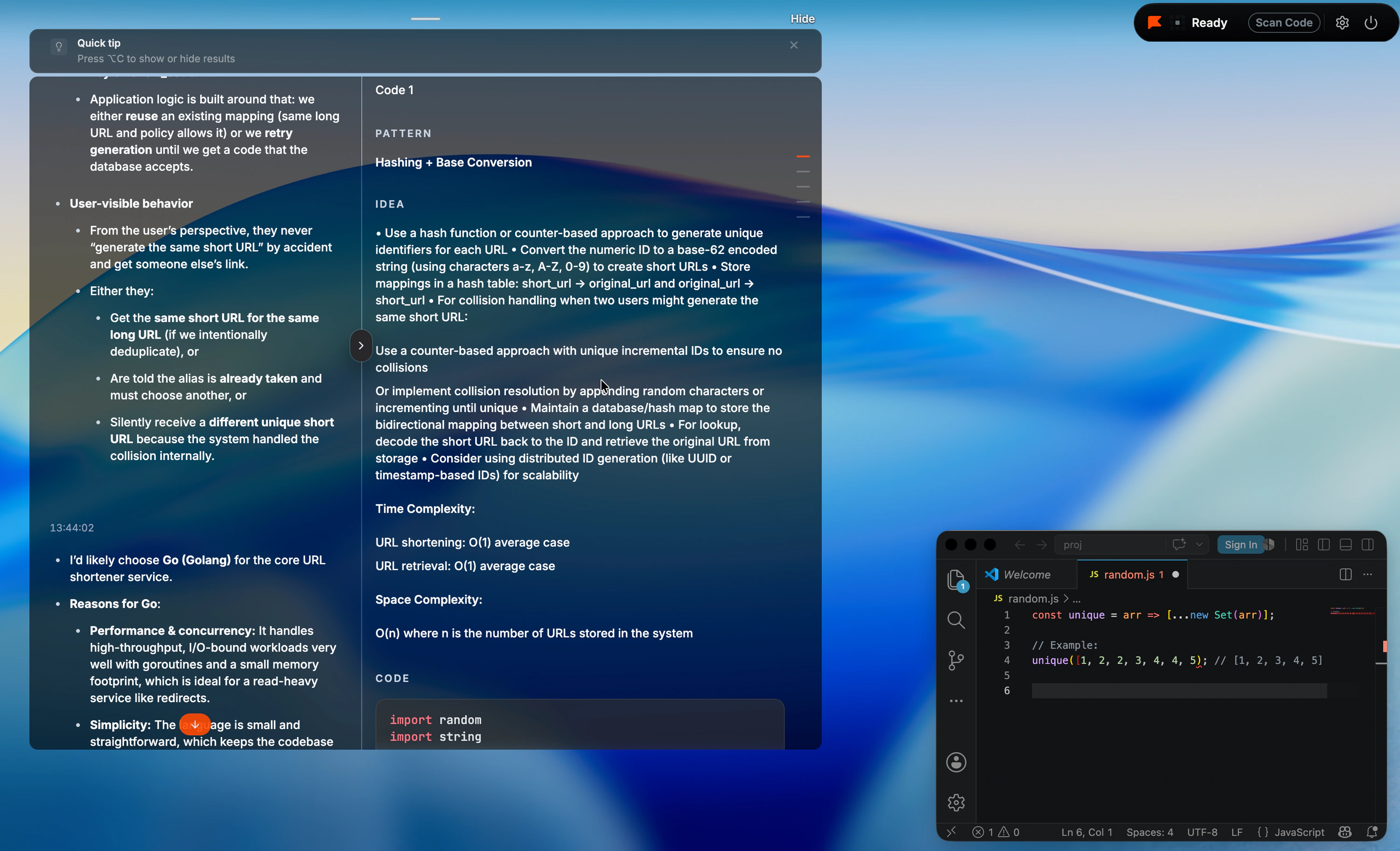Close random.js via the unsaved dot
The width and height of the screenshot is (1400, 851).
1176,574
